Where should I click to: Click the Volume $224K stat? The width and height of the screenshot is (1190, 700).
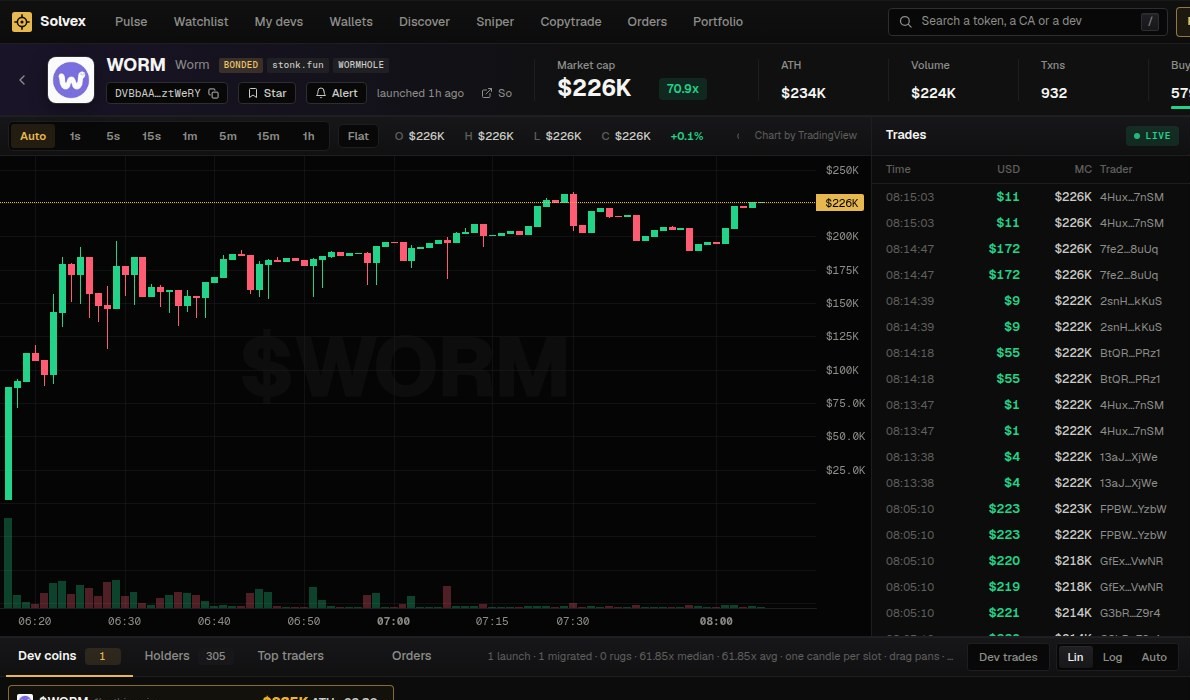click(933, 80)
